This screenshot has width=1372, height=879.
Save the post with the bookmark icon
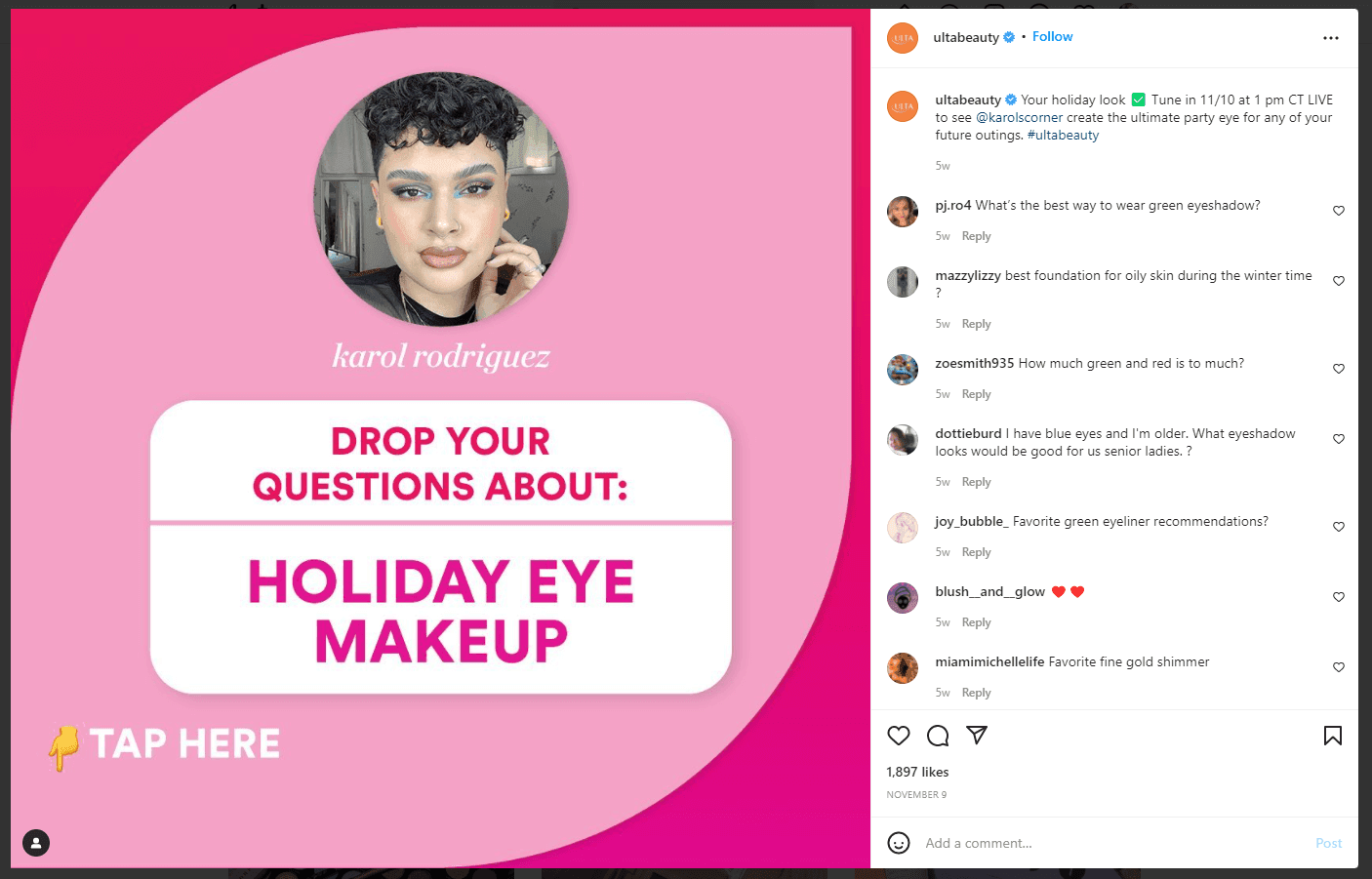(x=1333, y=736)
